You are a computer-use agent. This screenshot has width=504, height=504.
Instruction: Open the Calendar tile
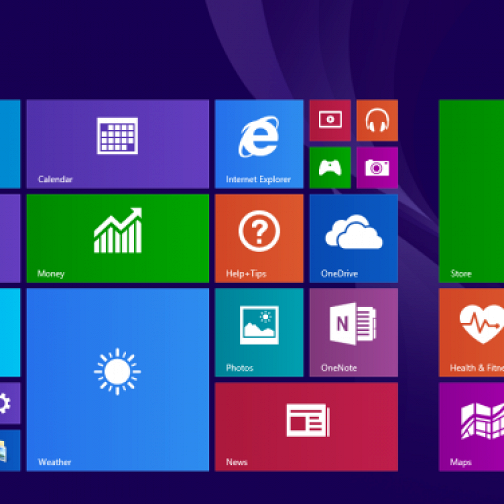(x=118, y=144)
